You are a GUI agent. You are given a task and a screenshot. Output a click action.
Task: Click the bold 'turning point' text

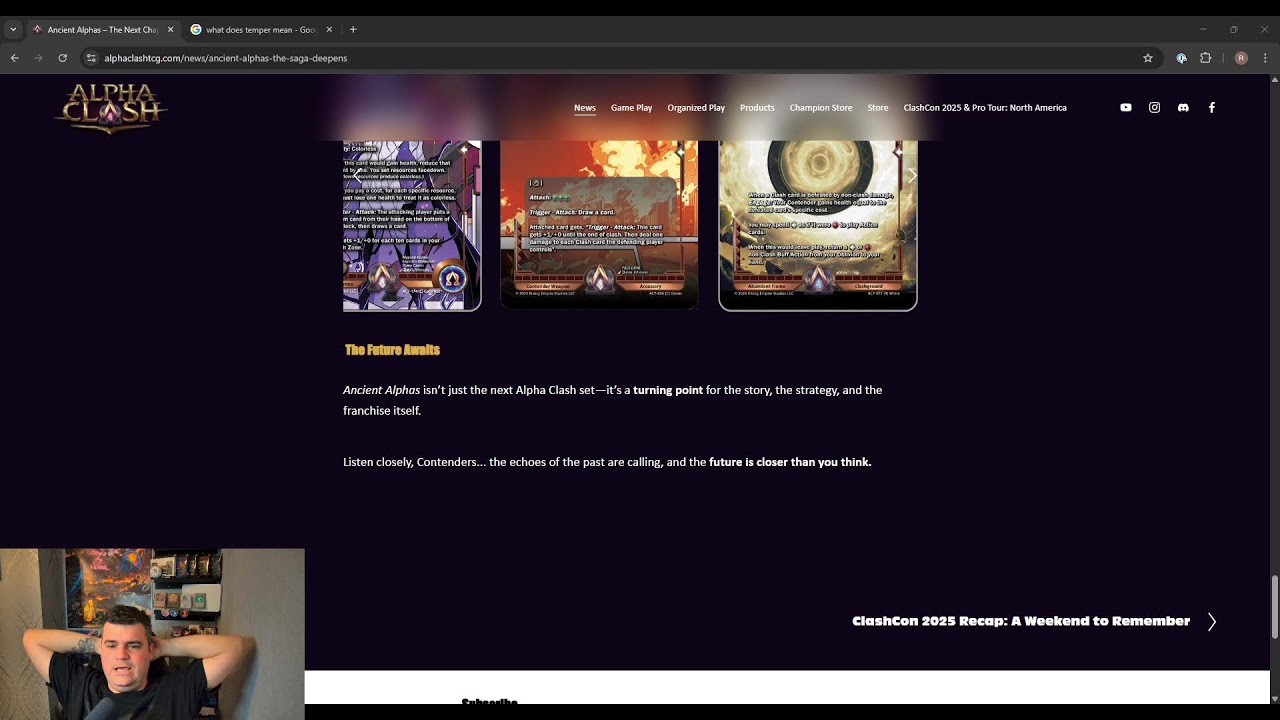tap(668, 390)
